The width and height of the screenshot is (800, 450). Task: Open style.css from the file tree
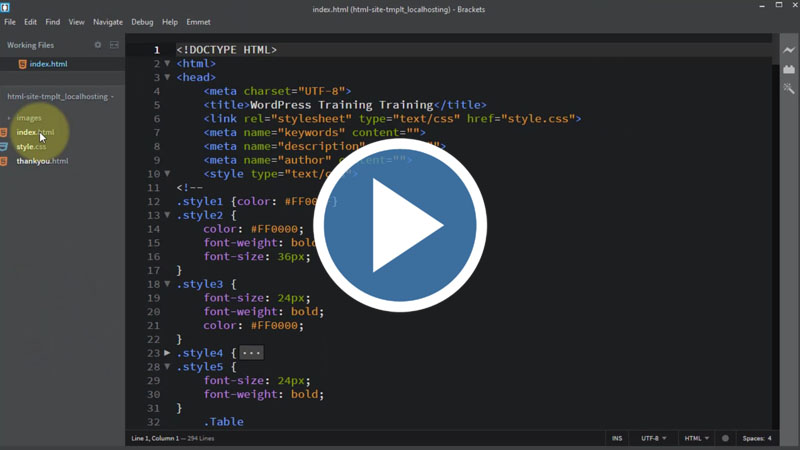(x=31, y=147)
